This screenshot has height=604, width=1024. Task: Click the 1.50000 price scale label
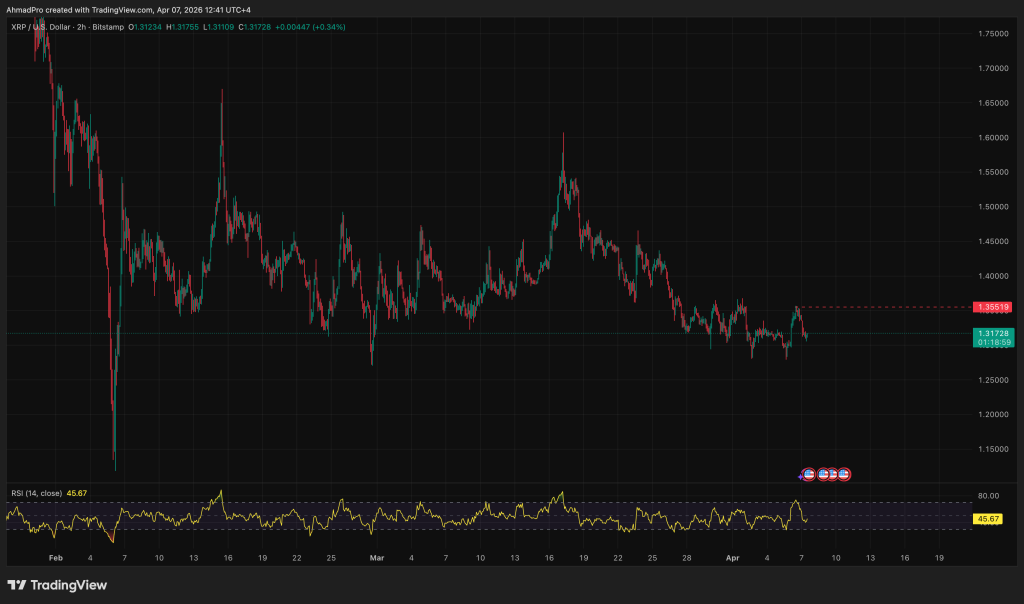click(x=992, y=207)
